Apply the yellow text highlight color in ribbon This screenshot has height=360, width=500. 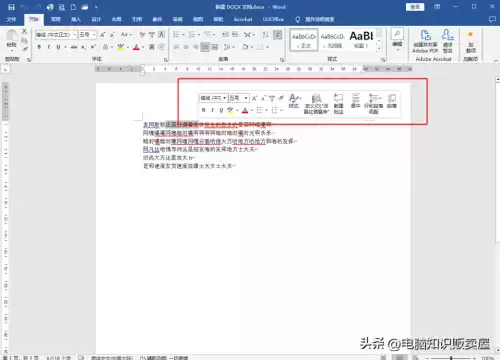(121, 47)
